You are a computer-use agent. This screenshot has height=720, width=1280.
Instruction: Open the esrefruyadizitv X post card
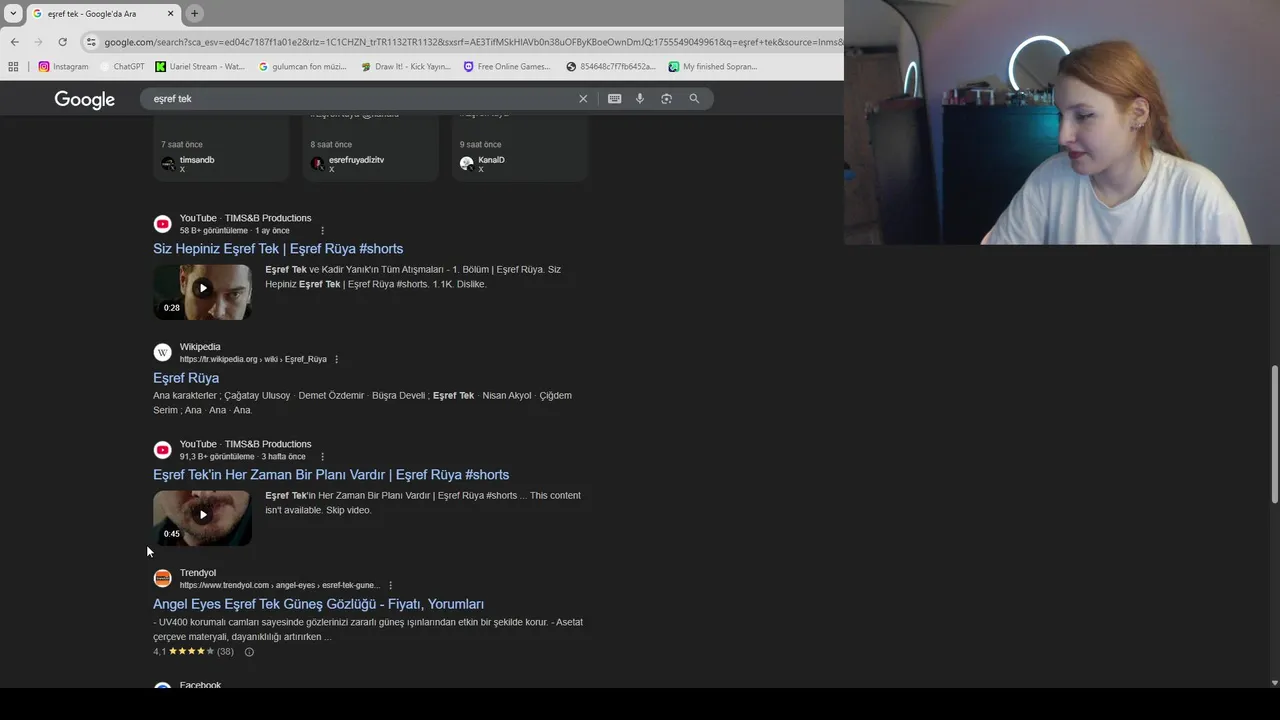tap(370, 149)
